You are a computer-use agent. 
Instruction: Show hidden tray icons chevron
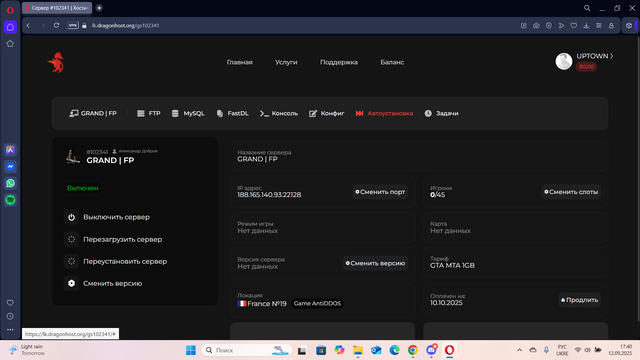(x=519, y=350)
